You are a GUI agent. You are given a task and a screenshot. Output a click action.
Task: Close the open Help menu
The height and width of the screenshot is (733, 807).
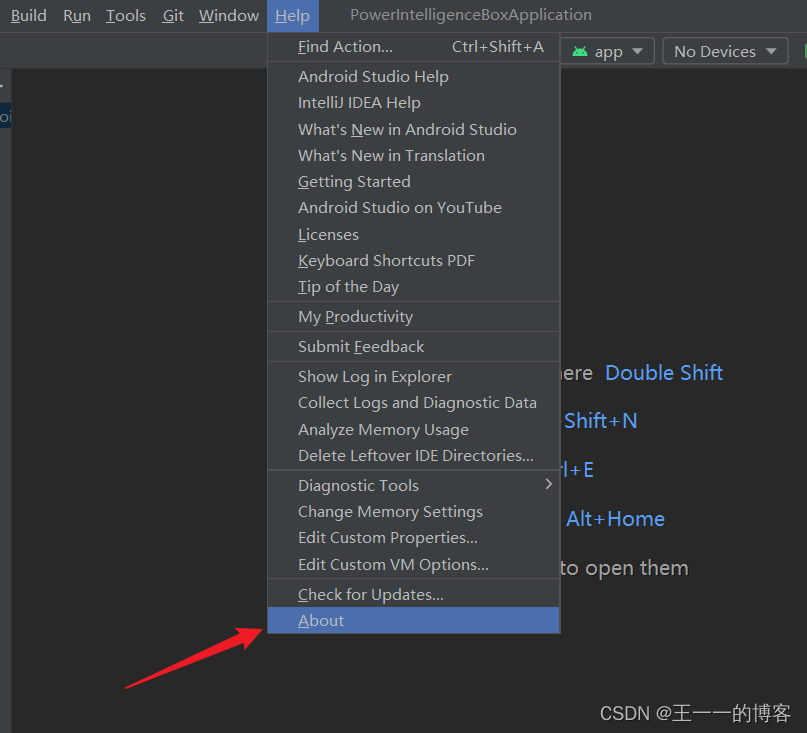click(x=292, y=15)
